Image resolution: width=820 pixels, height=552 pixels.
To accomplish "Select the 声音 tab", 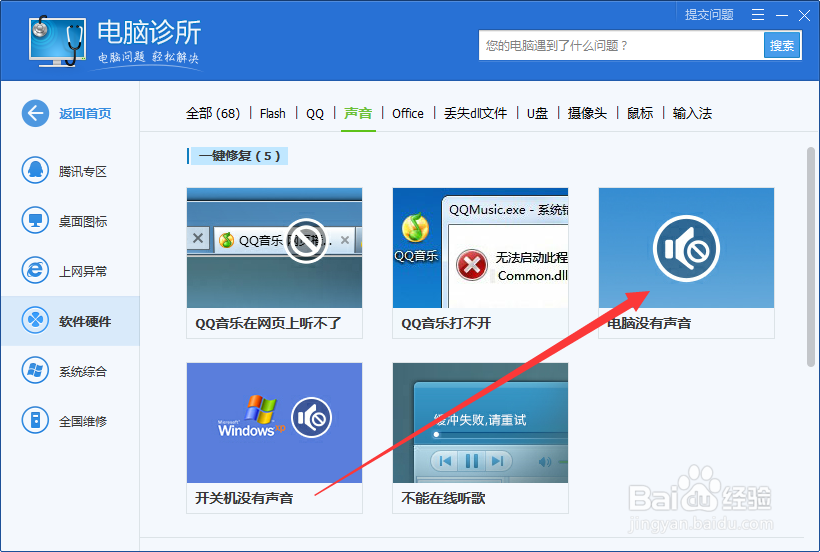I will pyautogui.click(x=358, y=113).
